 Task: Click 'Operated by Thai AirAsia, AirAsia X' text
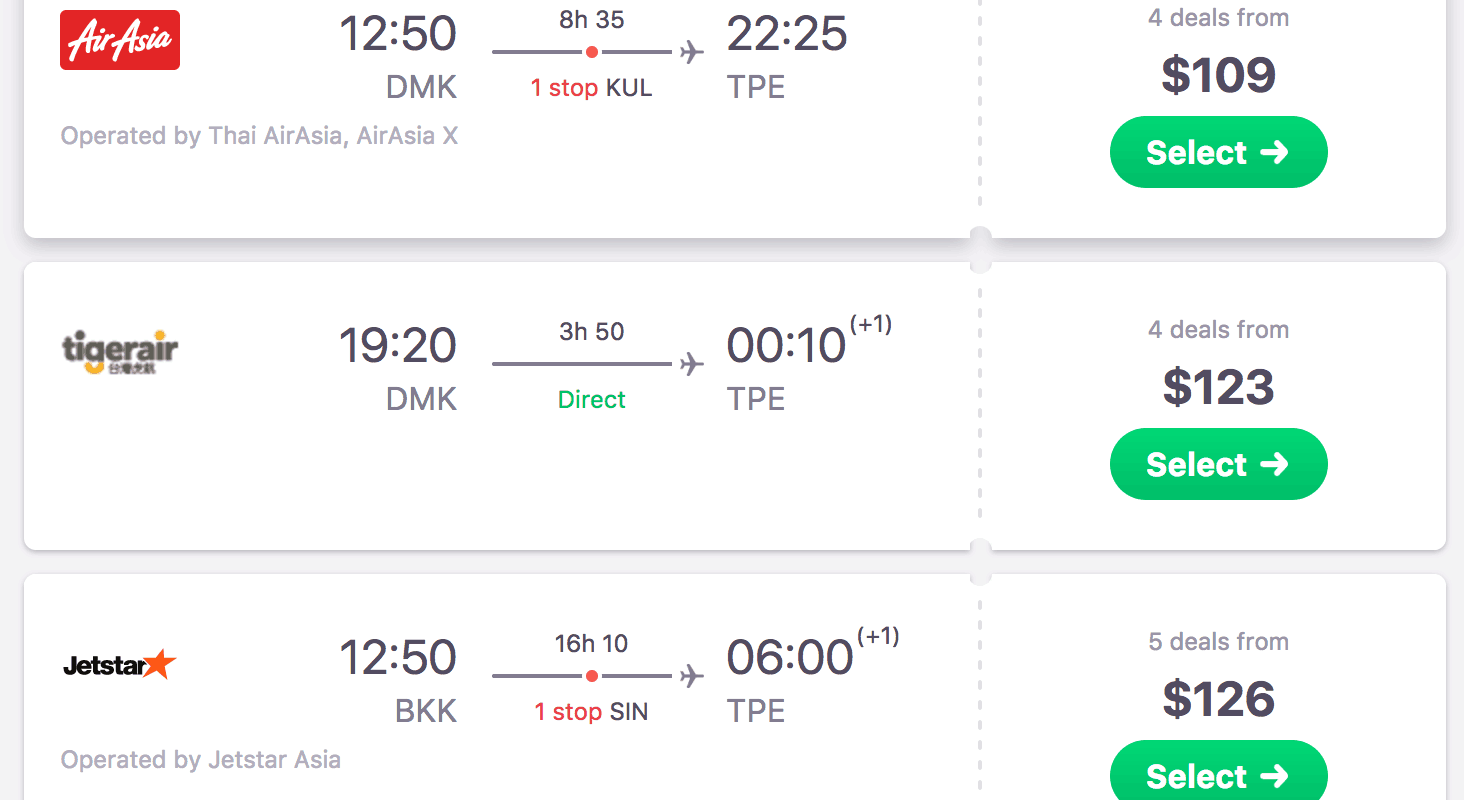point(259,136)
